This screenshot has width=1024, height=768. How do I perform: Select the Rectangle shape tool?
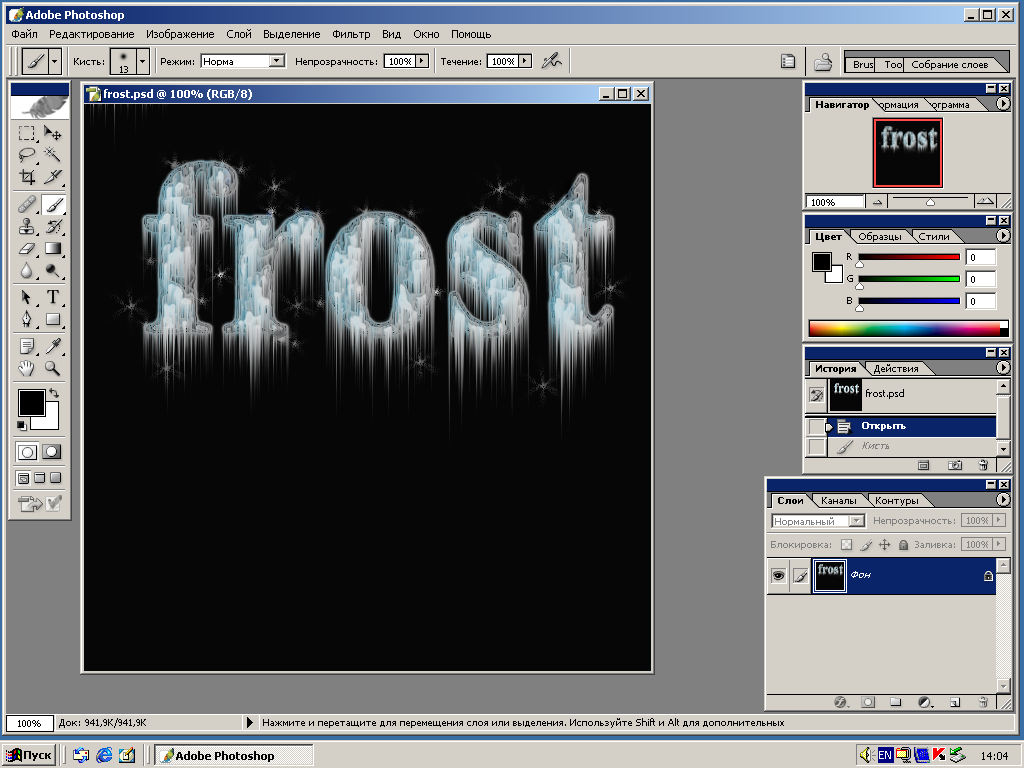[x=53, y=319]
